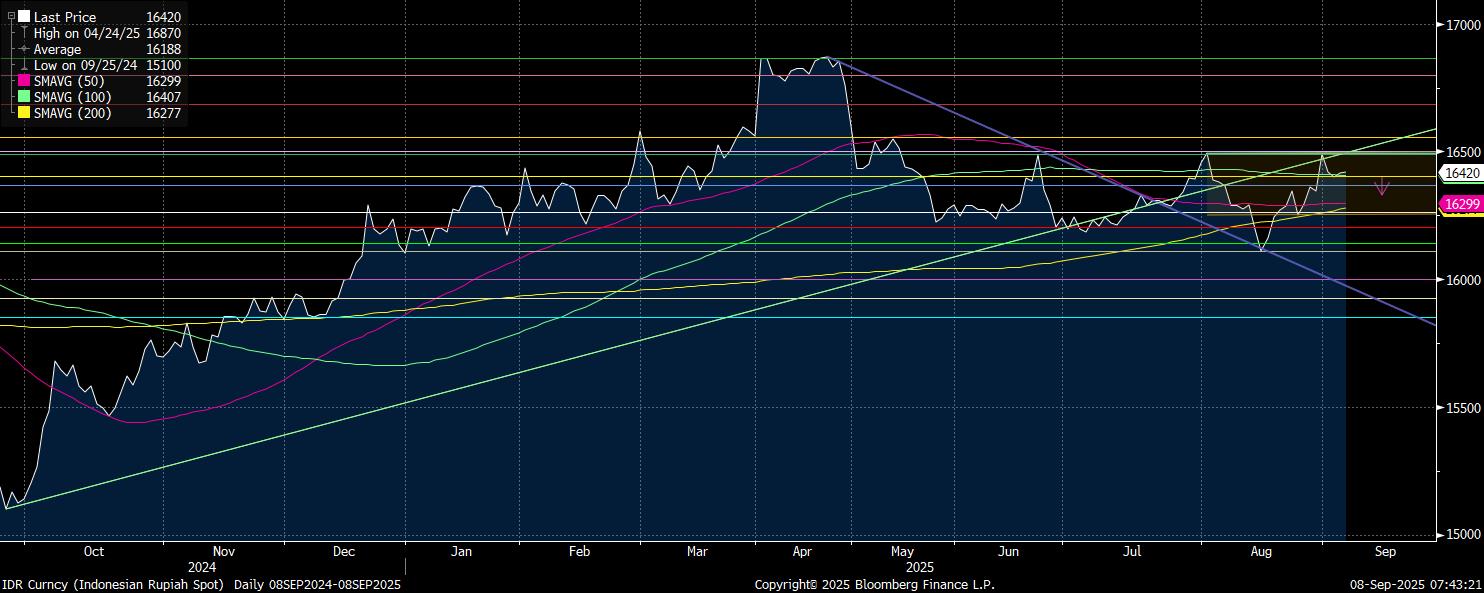Click the Sep month label on x-axis
Screen dimensions: 1484x593
click(x=1385, y=551)
